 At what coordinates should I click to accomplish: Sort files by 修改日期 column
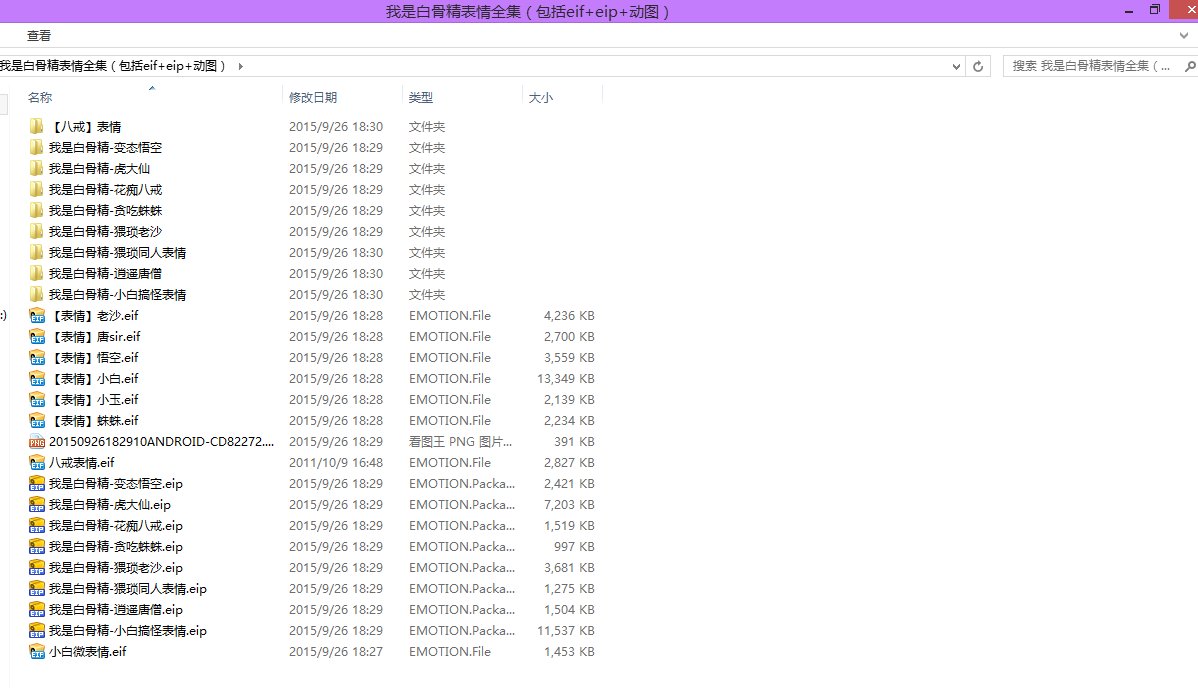click(x=313, y=98)
